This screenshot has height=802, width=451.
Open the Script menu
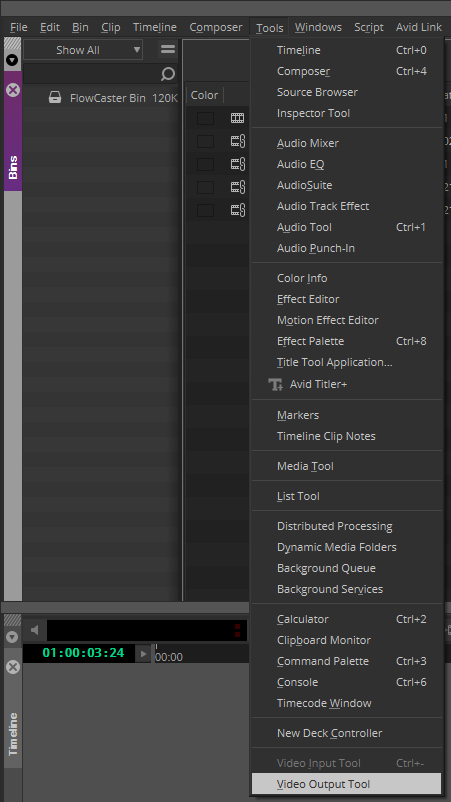pyautogui.click(x=369, y=27)
